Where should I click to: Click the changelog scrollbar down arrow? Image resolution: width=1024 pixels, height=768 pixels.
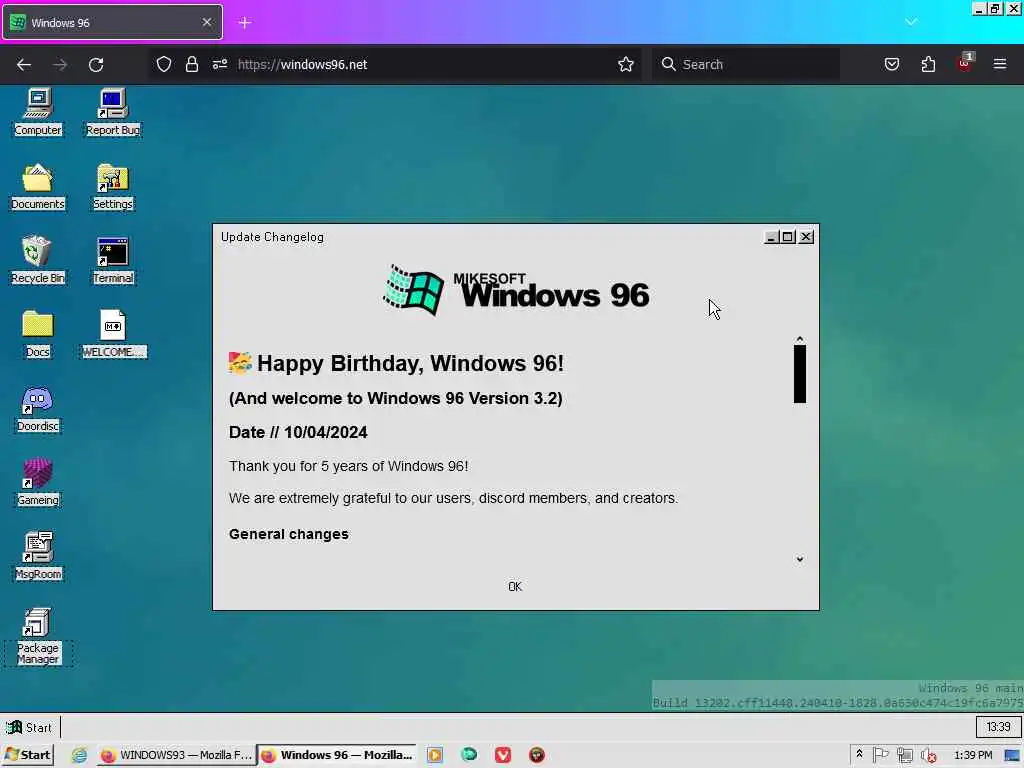pos(799,559)
